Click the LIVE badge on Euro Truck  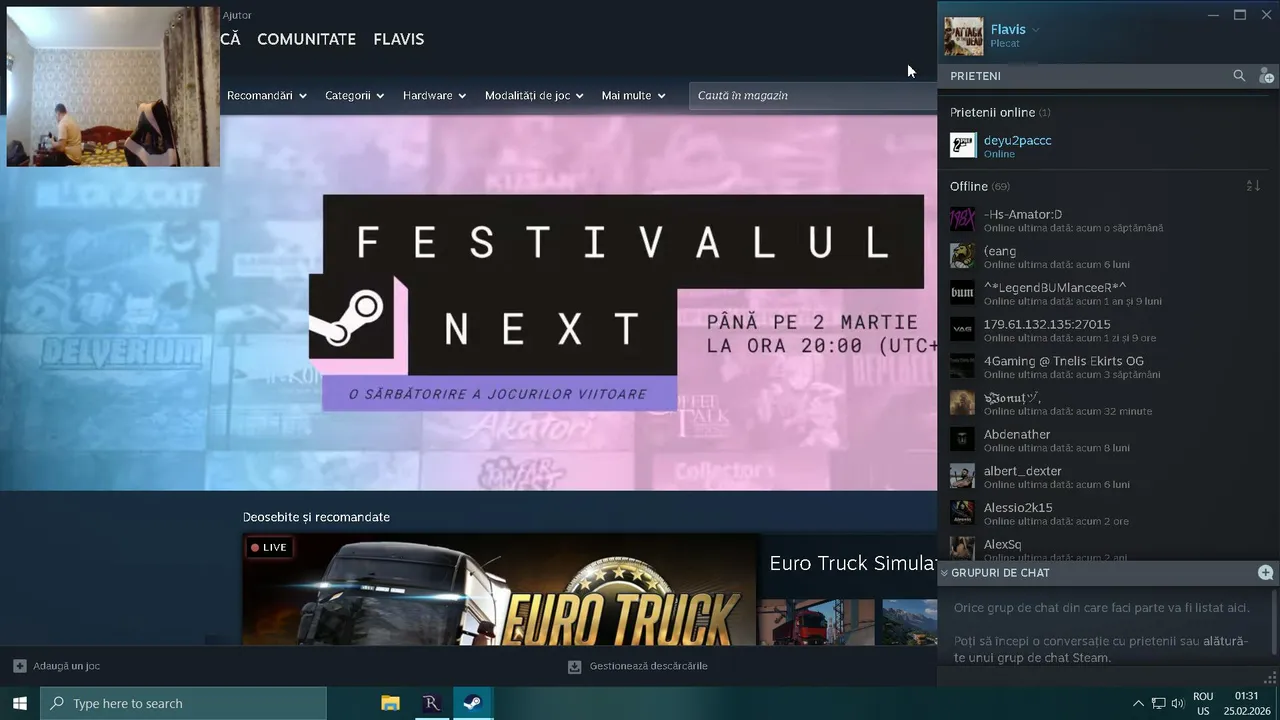pyautogui.click(x=269, y=547)
